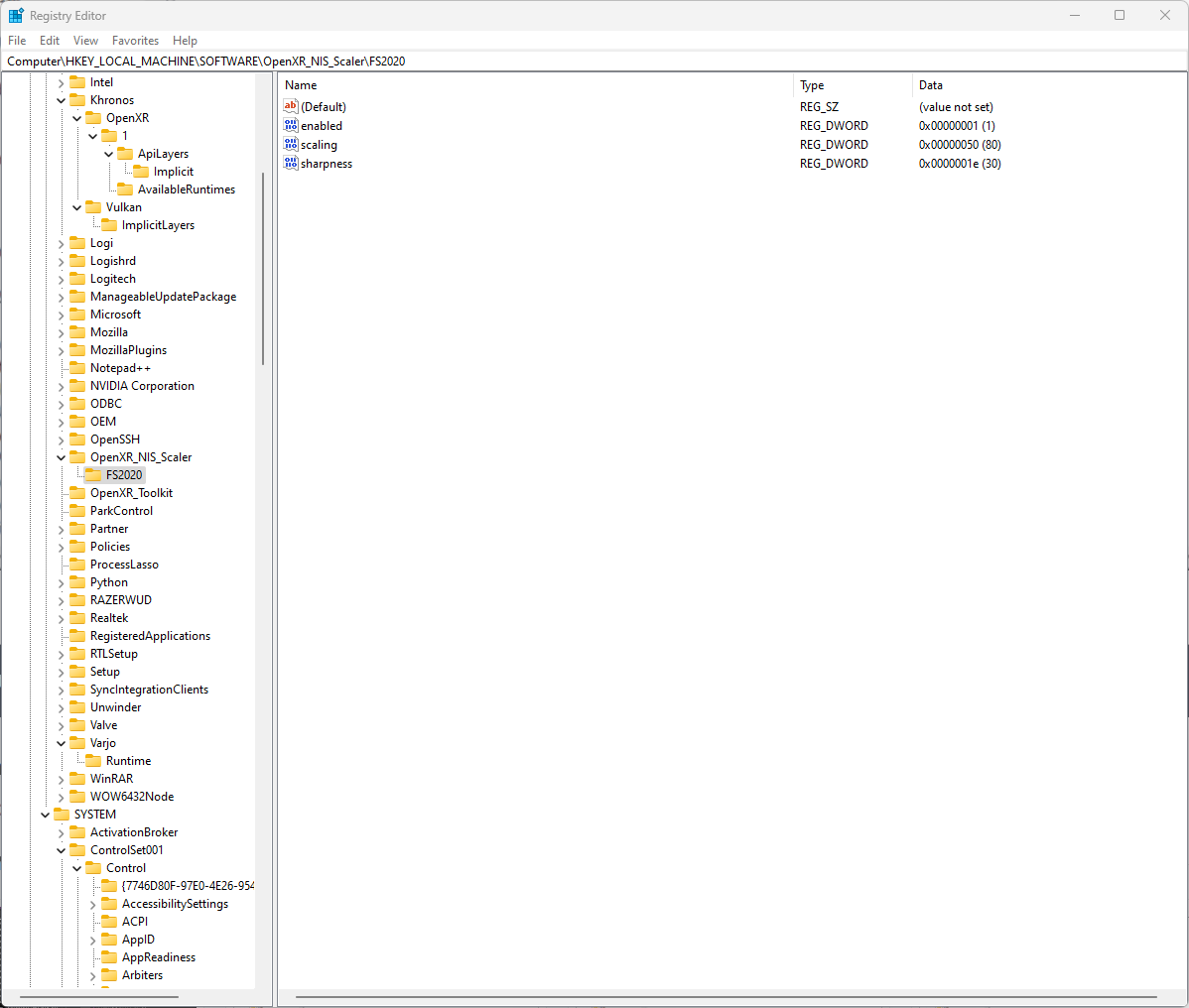Open the Edit menu
Image resolution: width=1189 pixels, height=1008 pixels.
point(50,40)
